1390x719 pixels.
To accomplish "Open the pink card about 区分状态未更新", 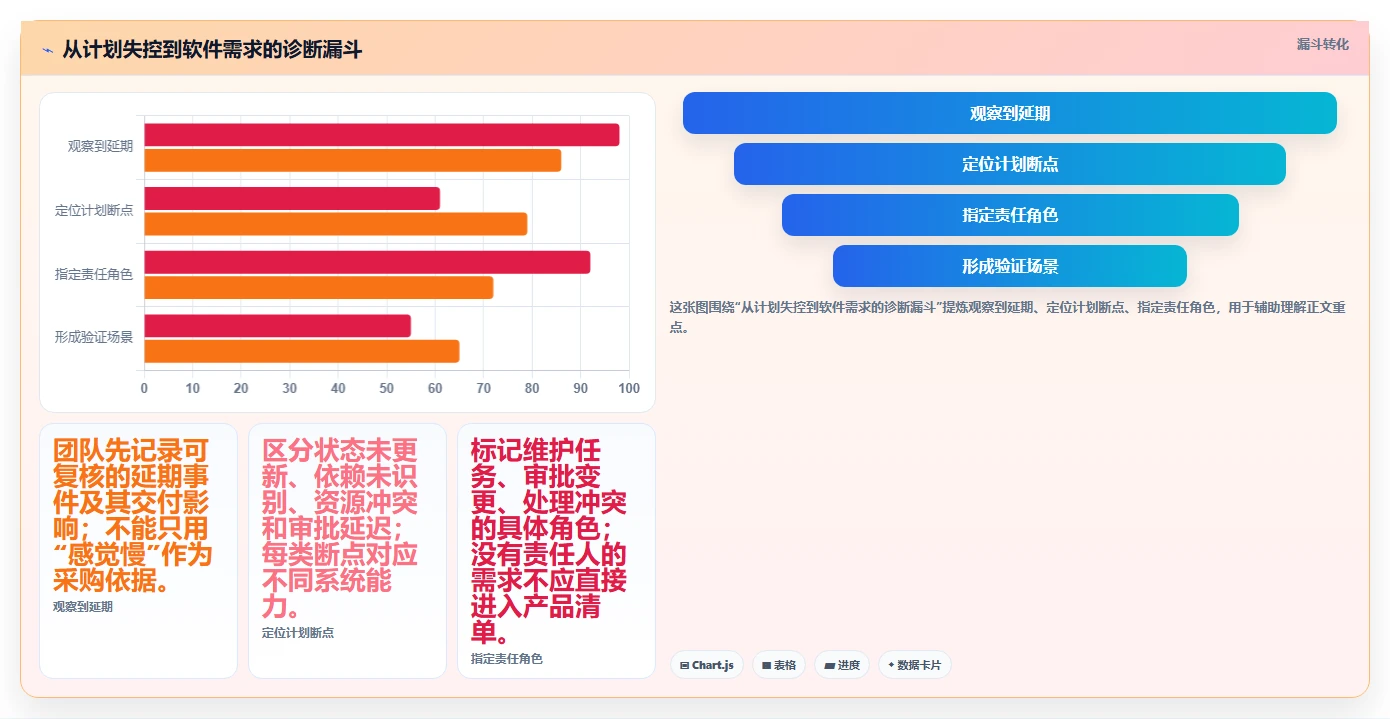I will tap(347, 551).
